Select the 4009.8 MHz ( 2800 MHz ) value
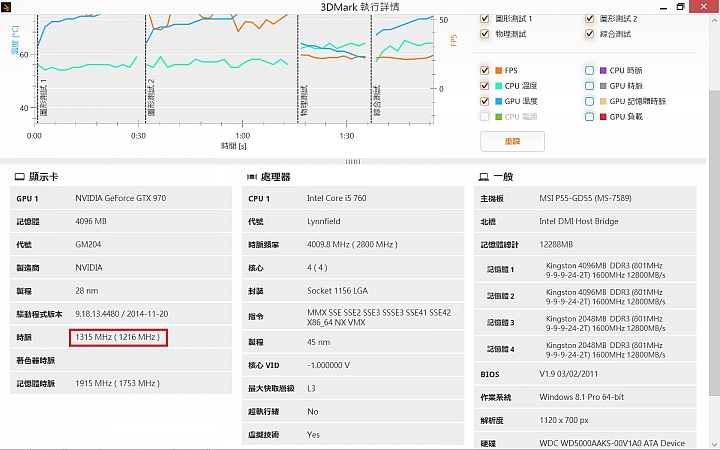 pos(352,245)
